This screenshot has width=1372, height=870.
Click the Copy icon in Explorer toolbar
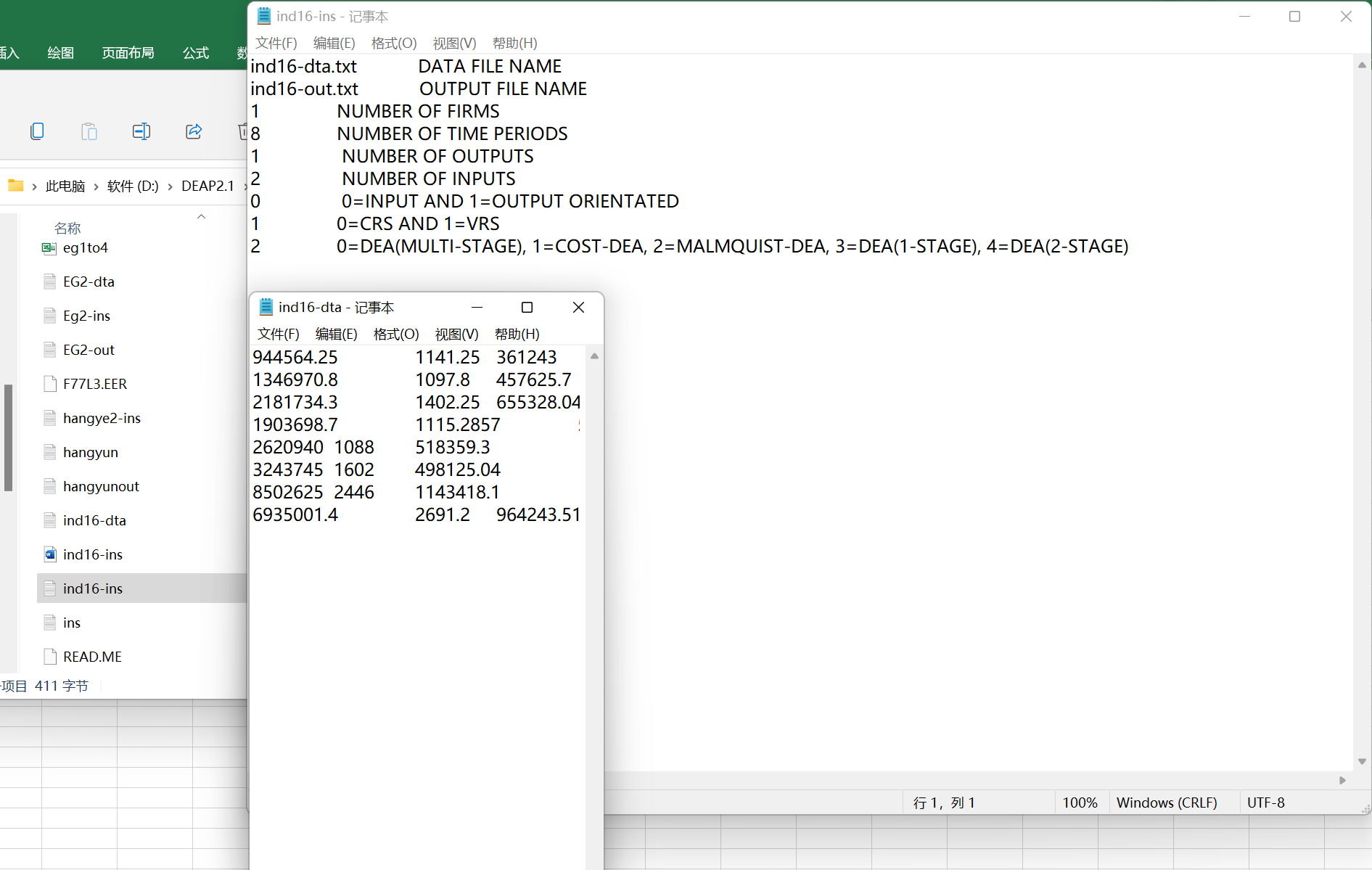click(x=37, y=131)
